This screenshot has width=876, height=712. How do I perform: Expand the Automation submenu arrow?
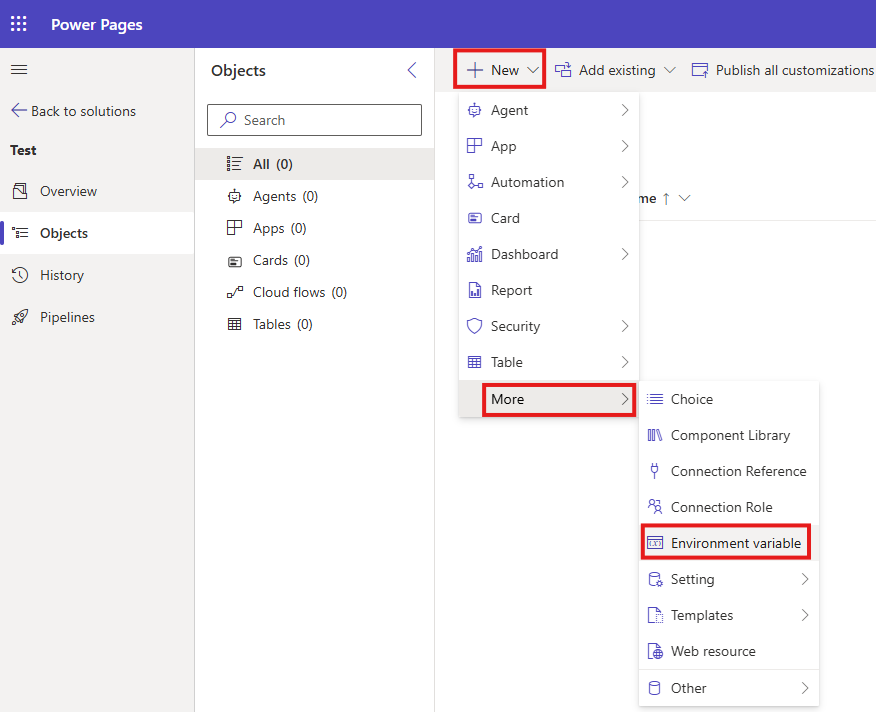625,182
